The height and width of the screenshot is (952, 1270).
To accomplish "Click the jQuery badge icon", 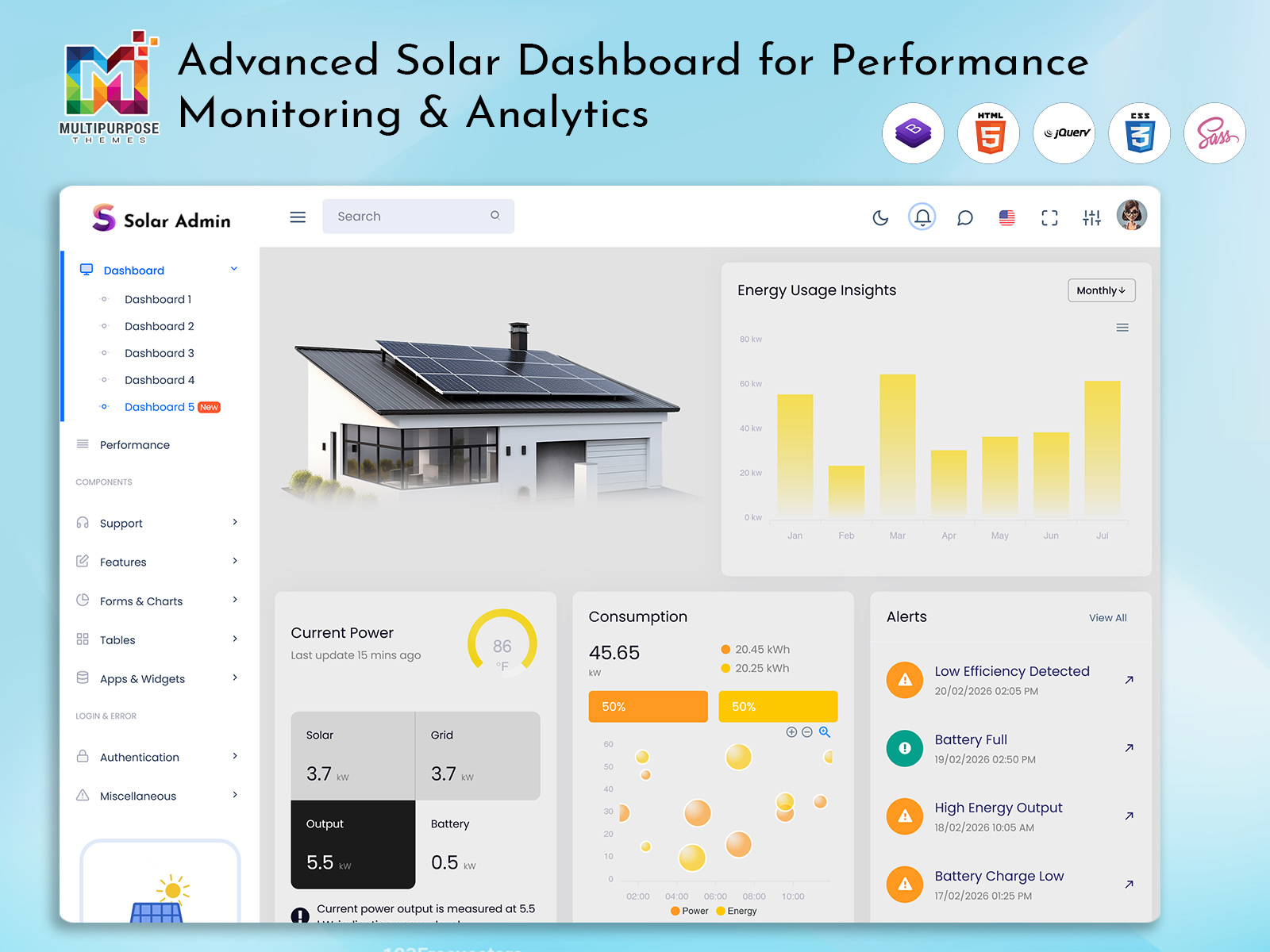I will tap(1064, 133).
